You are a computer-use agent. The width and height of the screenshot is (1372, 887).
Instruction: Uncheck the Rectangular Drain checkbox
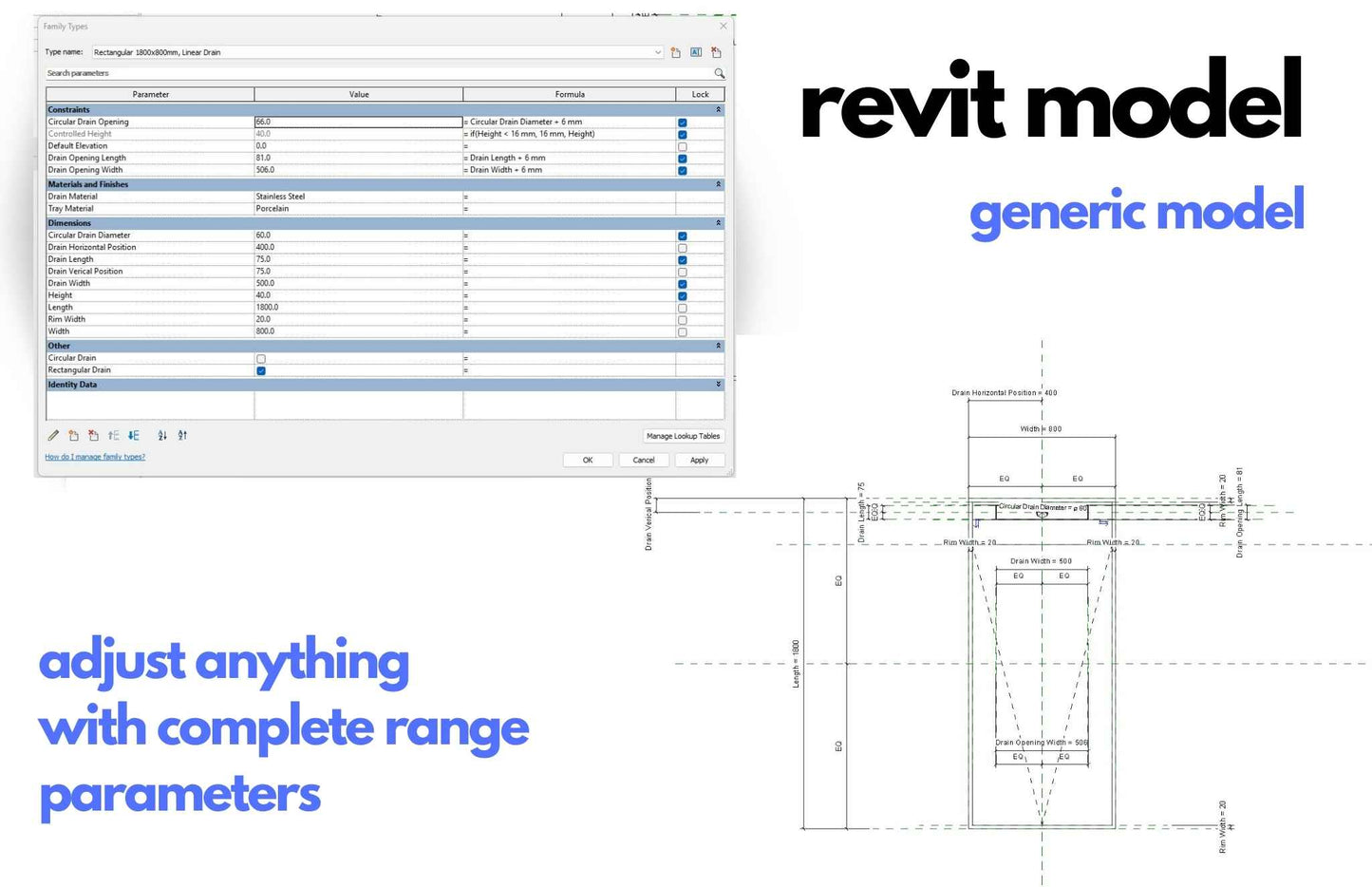(x=261, y=370)
